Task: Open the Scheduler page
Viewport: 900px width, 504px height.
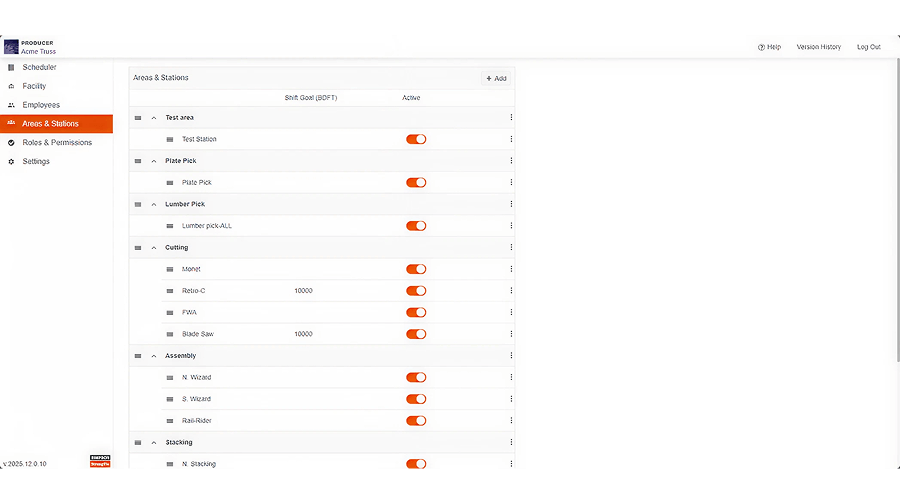Action: tap(56, 67)
